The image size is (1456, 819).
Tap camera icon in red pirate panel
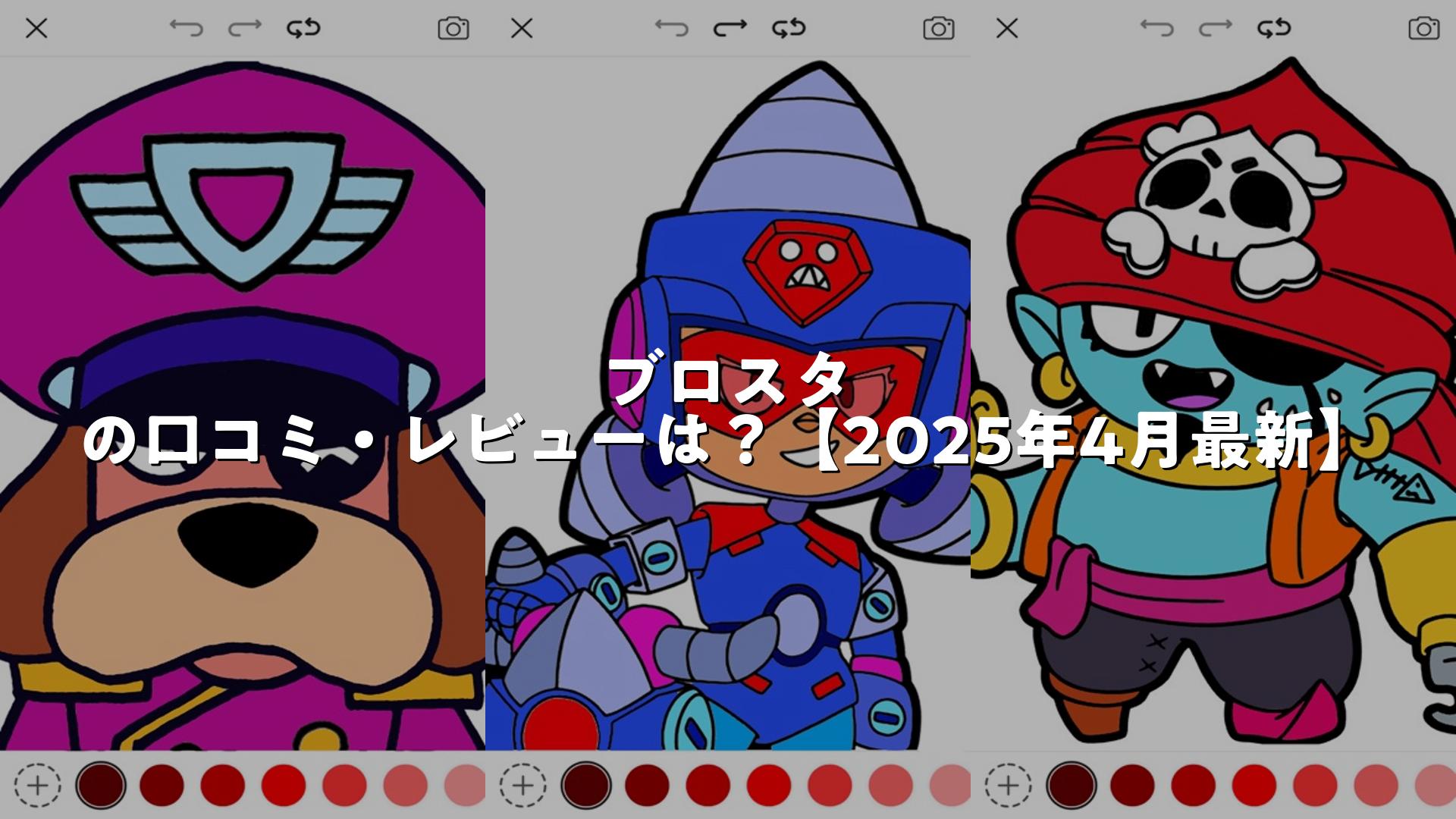1424,29
